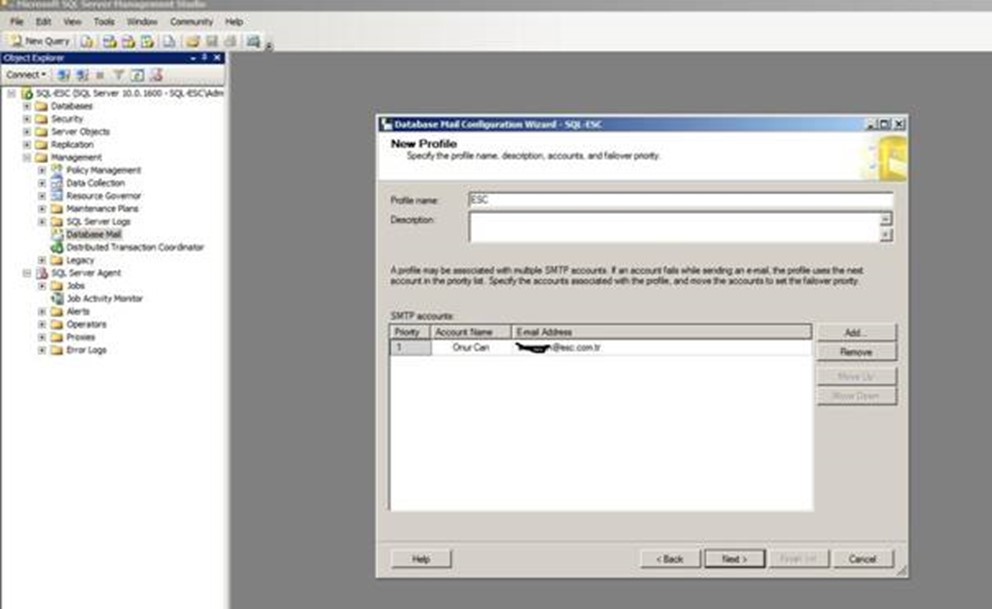Collapse the Management folder
The height and width of the screenshot is (609, 992).
pos(27,157)
